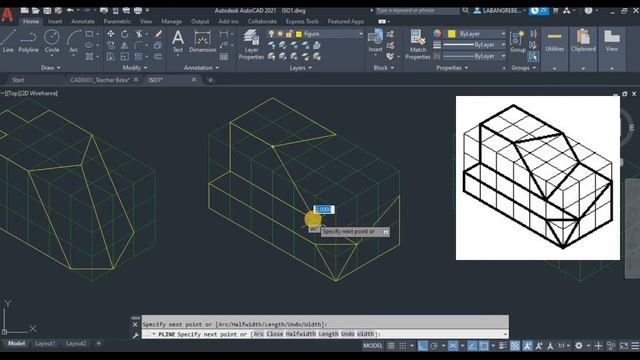Select the Stretch tool in Modify panel

[111, 57]
